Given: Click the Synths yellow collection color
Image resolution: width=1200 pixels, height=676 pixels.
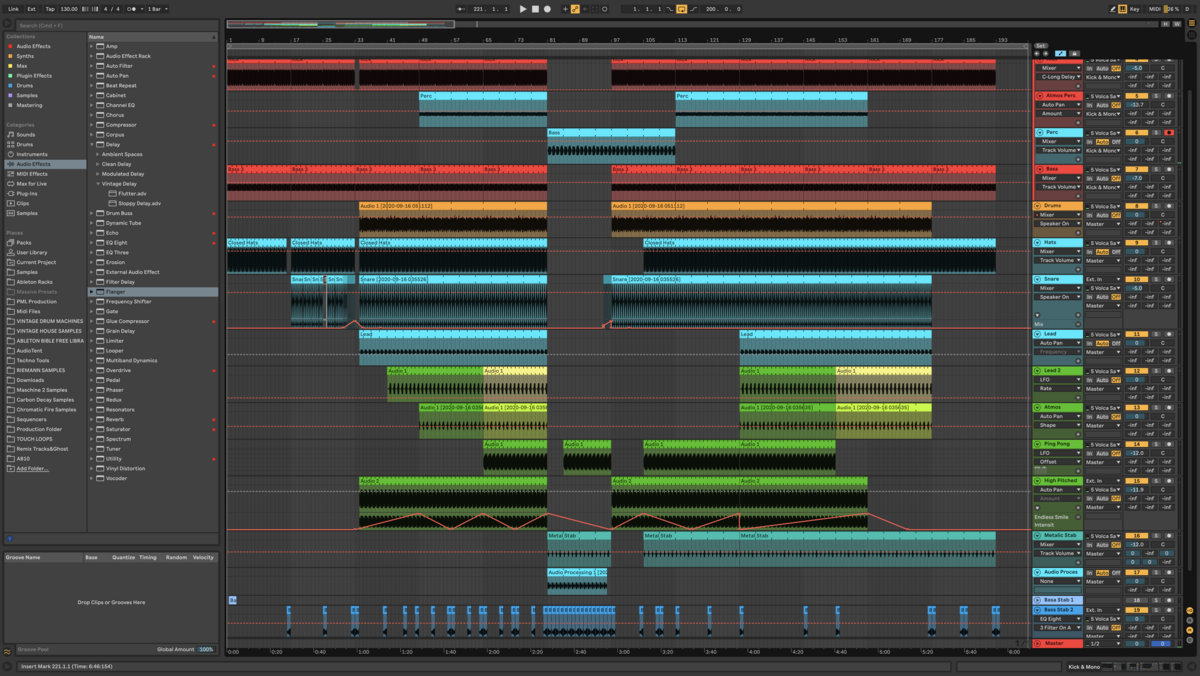Looking at the screenshot, I should coord(10,56).
